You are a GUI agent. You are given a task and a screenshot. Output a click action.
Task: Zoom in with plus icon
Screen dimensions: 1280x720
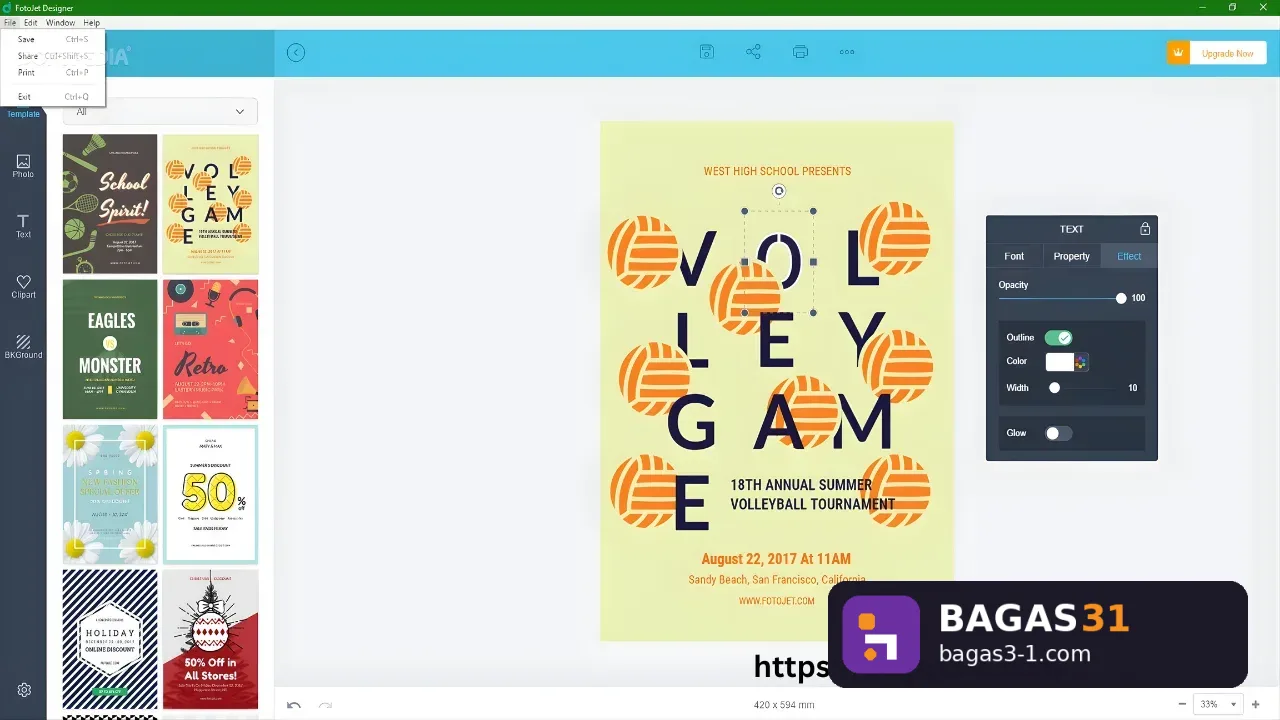point(1256,704)
